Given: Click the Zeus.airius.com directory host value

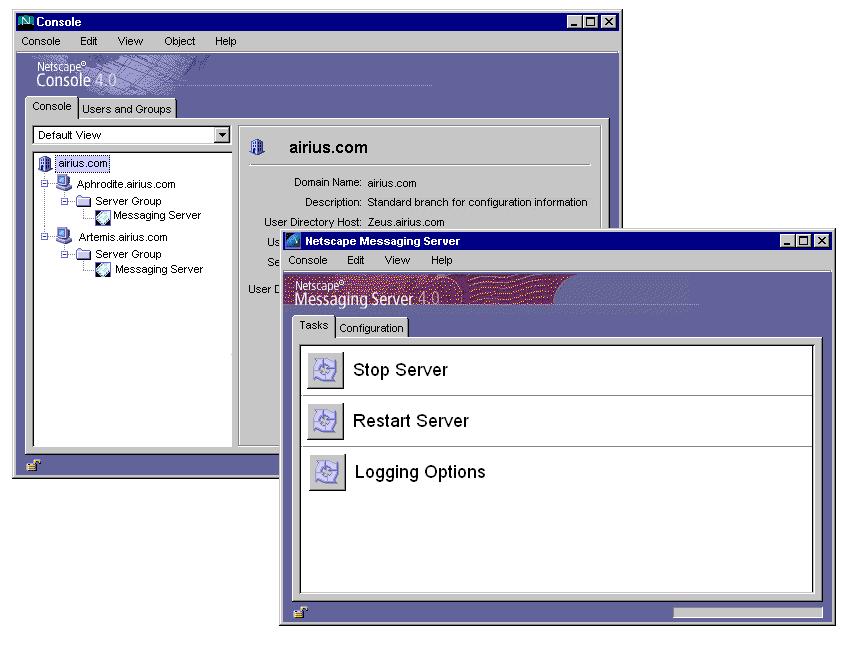Looking at the screenshot, I should [x=406, y=222].
